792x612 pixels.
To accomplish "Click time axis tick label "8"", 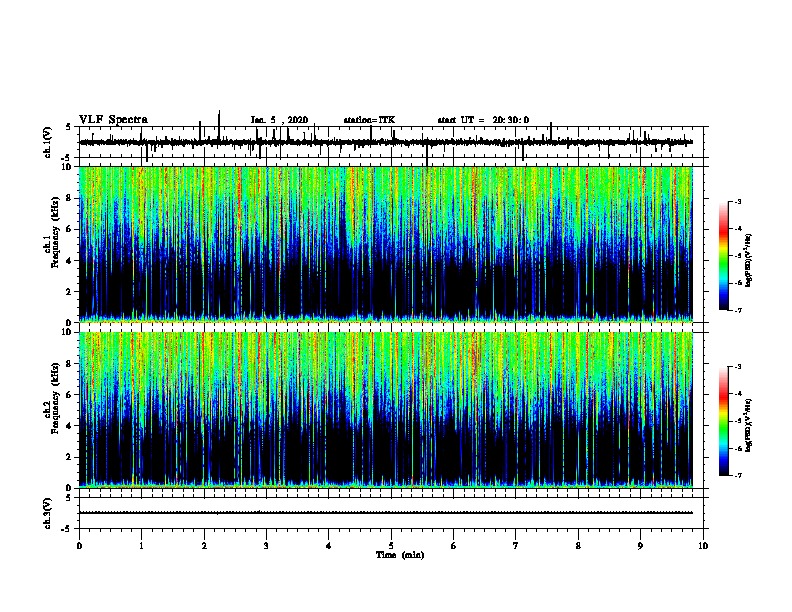I will pyautogui.click(x=578, y=546).
